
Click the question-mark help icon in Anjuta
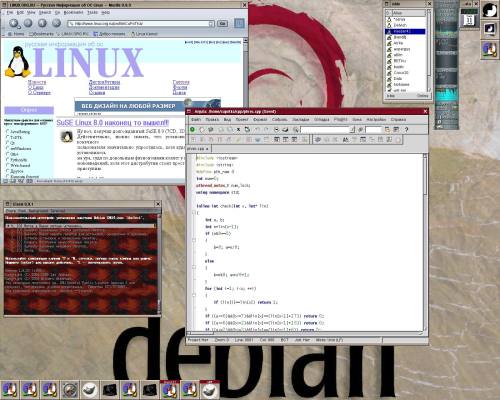coord(406,129)
